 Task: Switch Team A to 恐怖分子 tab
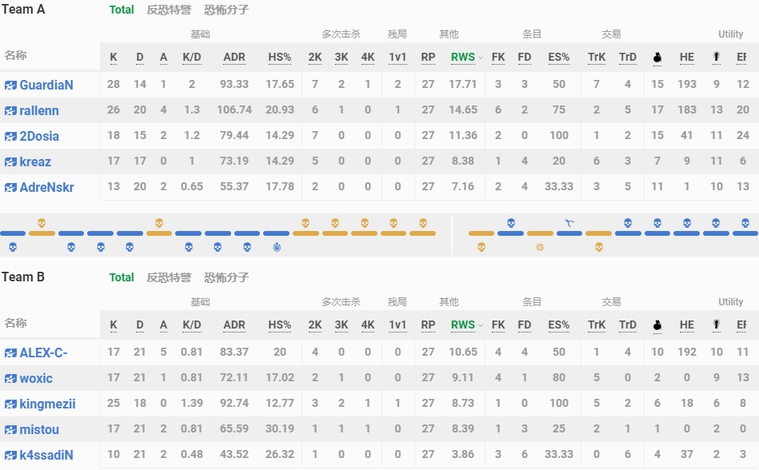coord(226,10)
